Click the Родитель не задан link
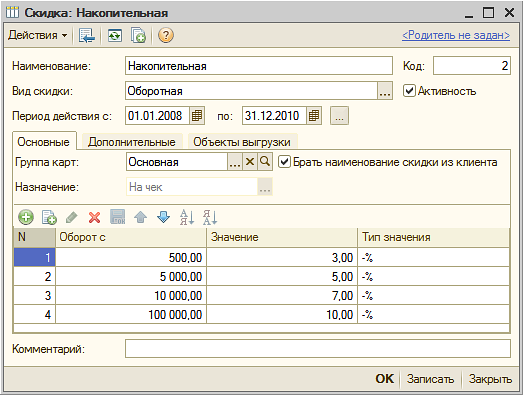This screenshot has height=395, width=523. pyautogui.click(x=456, y=35)
